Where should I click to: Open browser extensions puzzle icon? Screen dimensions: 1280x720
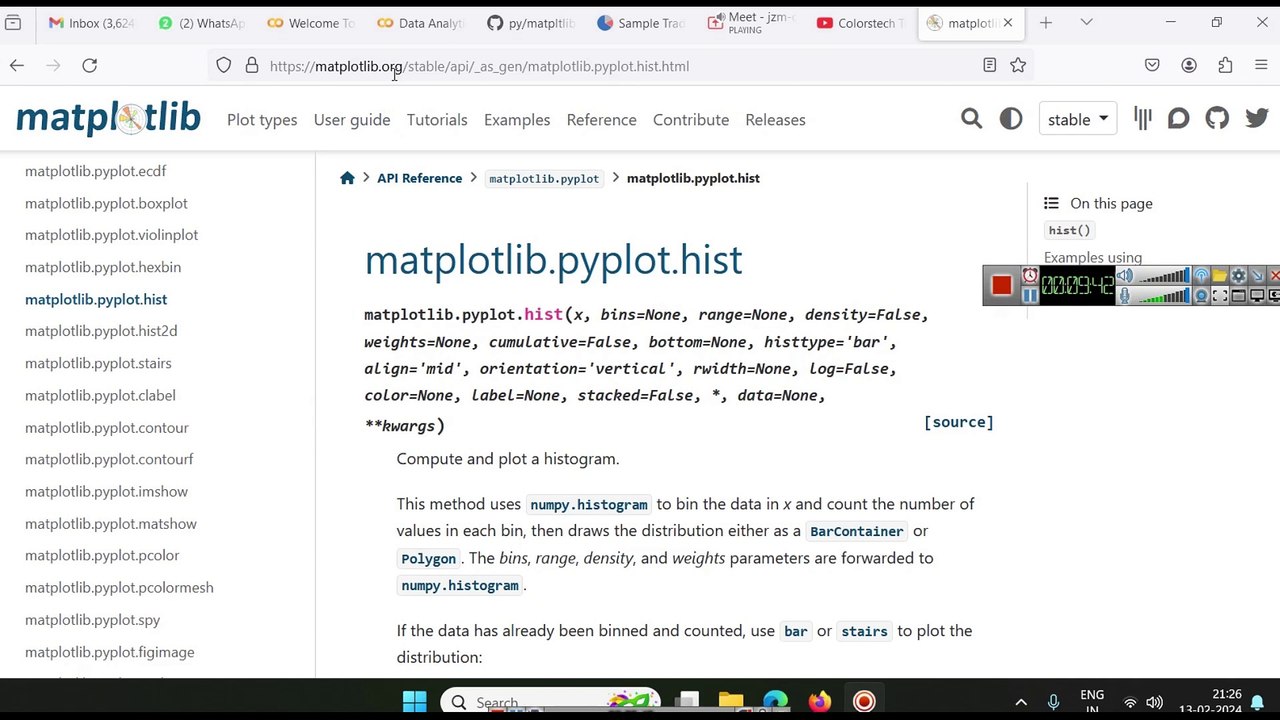[1225, 65]
